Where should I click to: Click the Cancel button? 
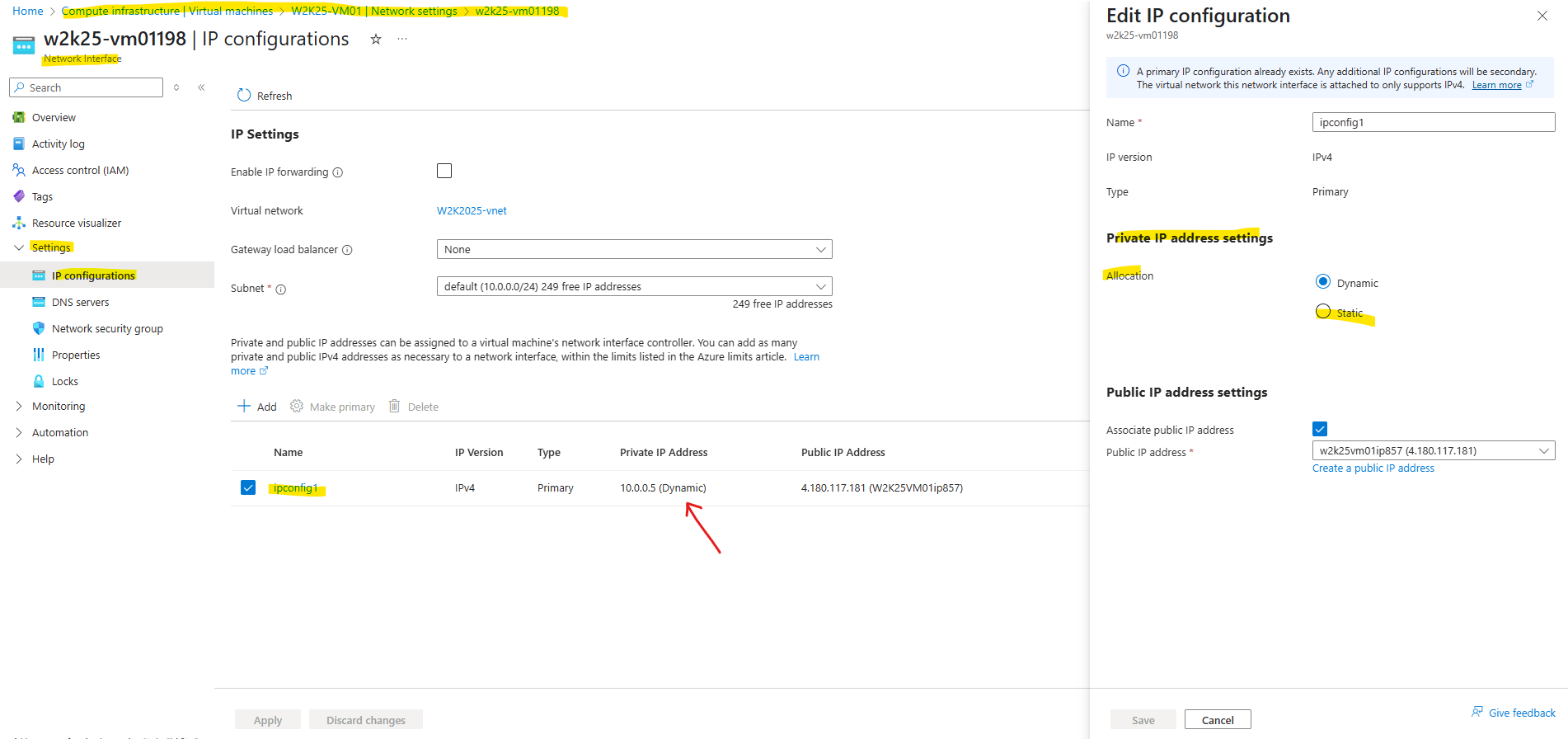click(1218, 719)
